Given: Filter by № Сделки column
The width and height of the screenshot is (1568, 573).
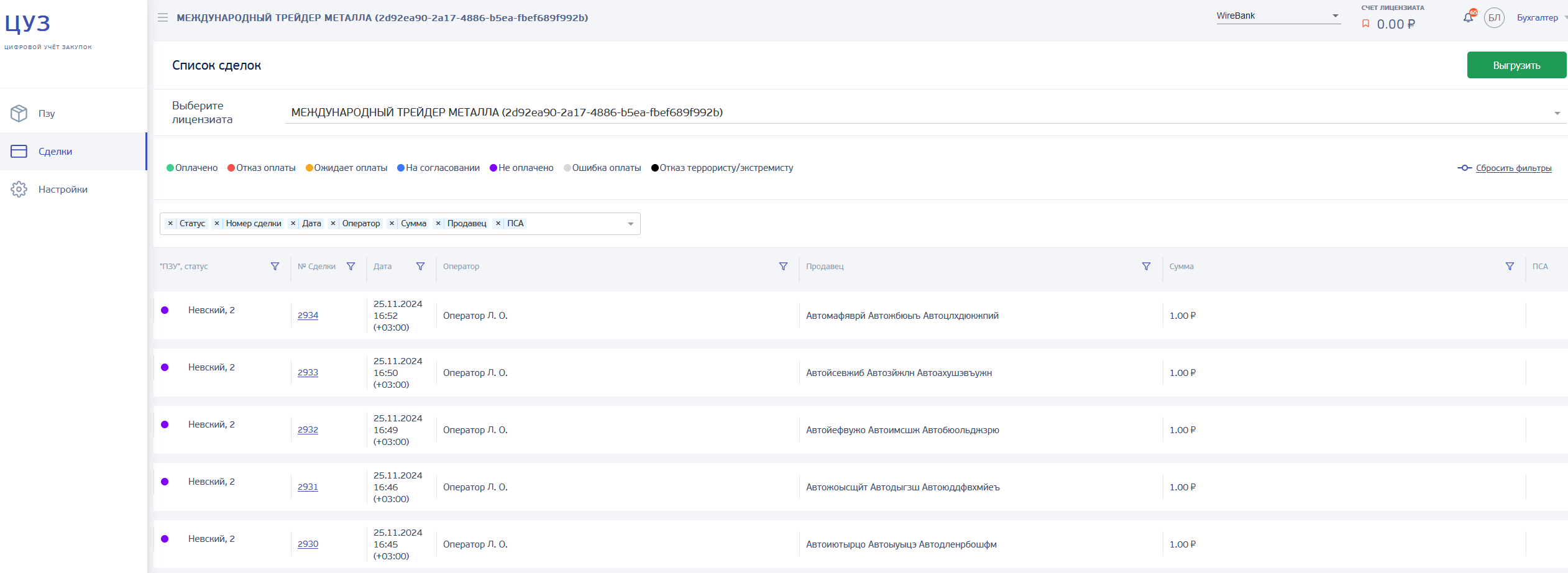Looking at the screenshot, I should 351,266.
